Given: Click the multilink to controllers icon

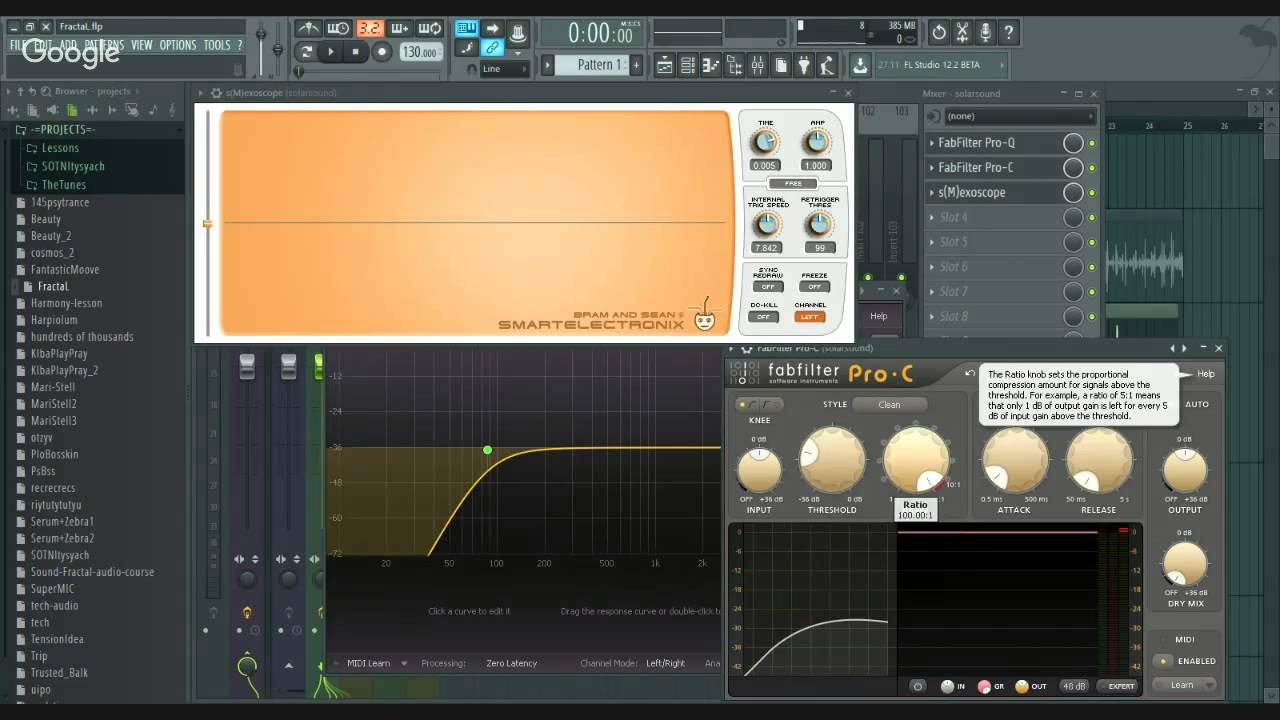Looking at the screenshot, I should (x=494, y=48).
